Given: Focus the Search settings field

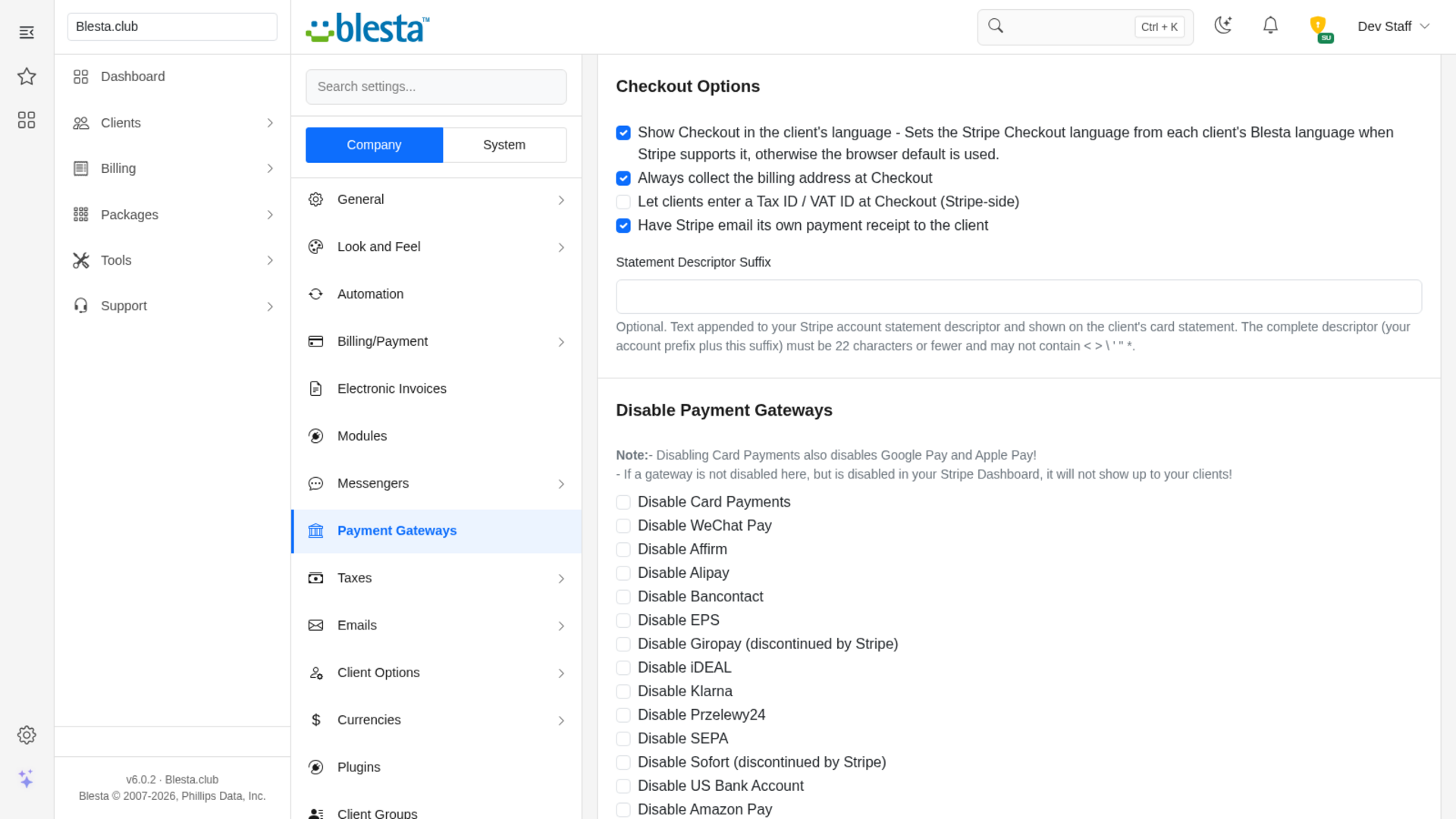Looking at the screenshot, I should point(436,86).
